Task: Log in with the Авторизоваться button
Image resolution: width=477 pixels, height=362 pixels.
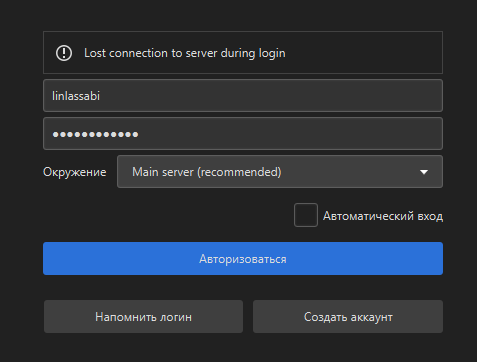Action: point(243,259)
